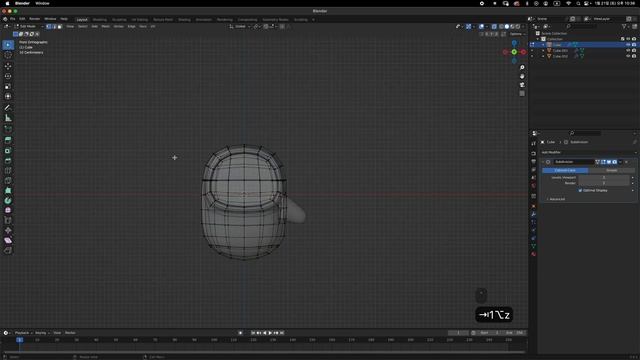Switch to material preview shading

point(512,27)
